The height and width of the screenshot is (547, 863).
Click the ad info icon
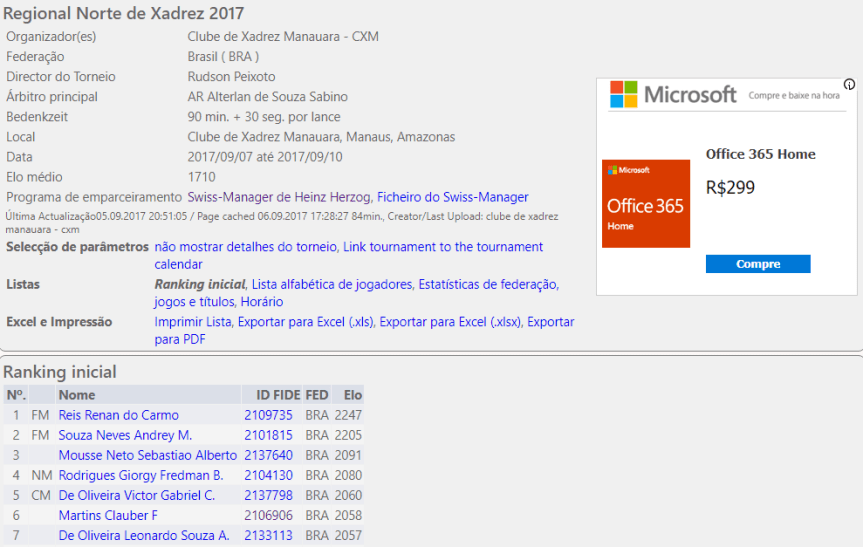pos(849,85)
